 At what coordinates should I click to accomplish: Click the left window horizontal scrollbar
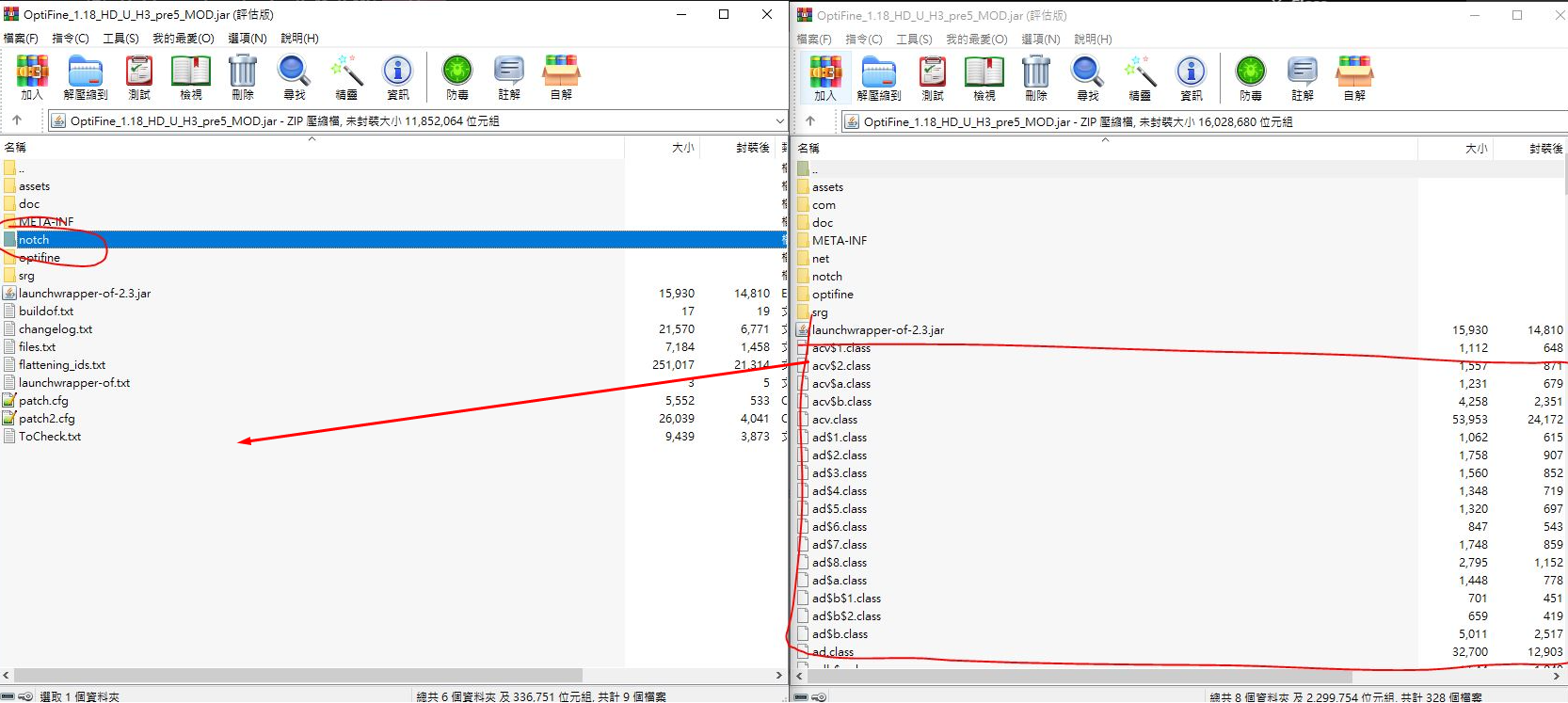297,676
